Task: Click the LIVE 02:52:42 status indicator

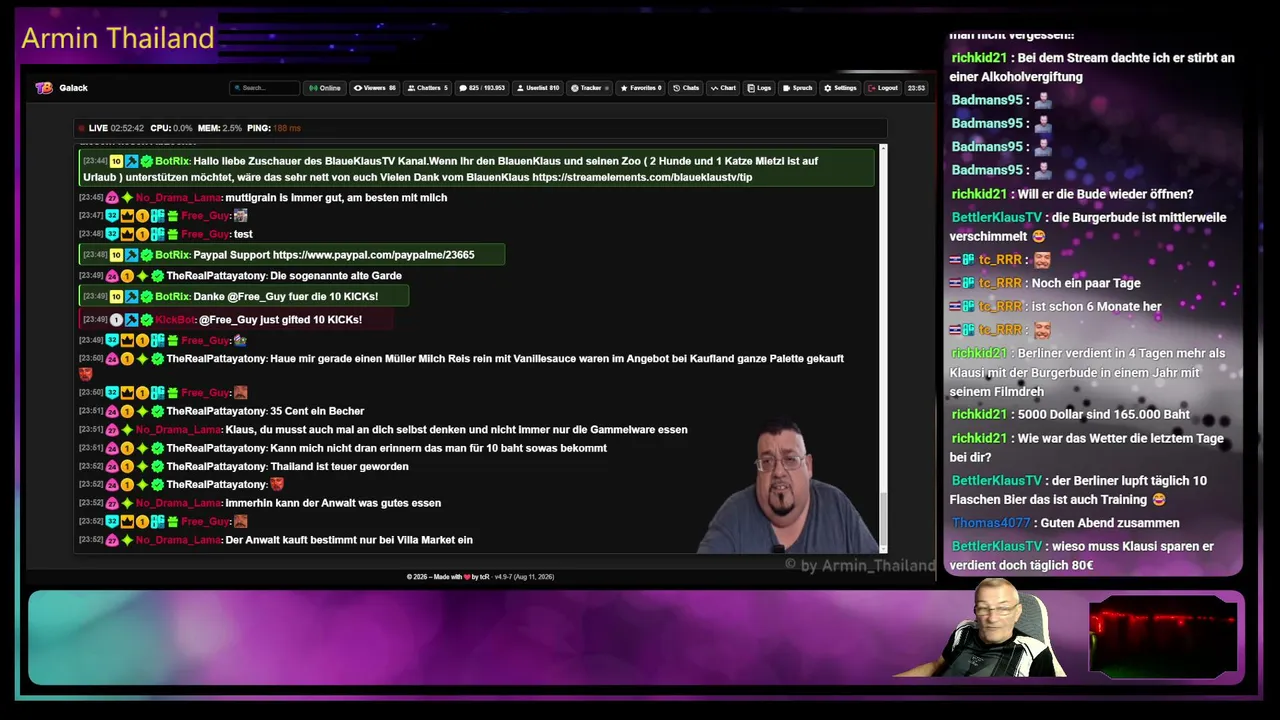Action: click(112, 128)
